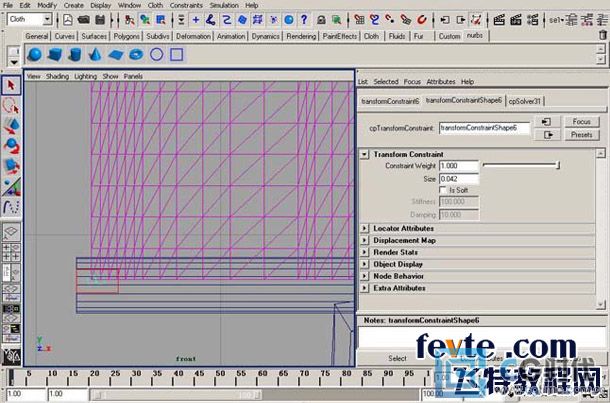610x403 pixels.
Task: Click the go to output connection button
Action: click(547, 135)
